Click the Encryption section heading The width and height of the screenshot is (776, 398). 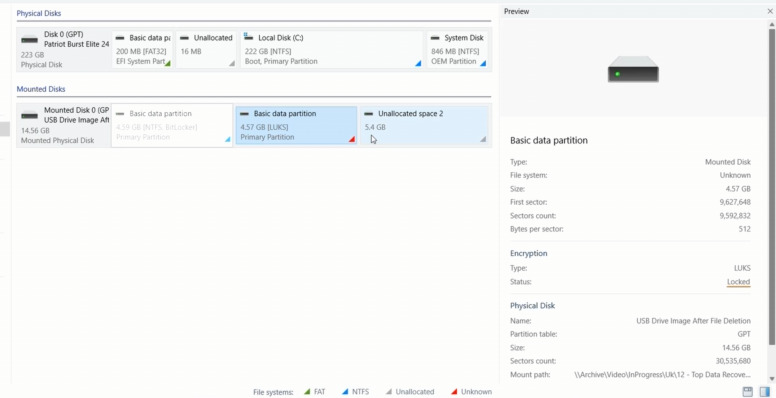click(529, 253)
